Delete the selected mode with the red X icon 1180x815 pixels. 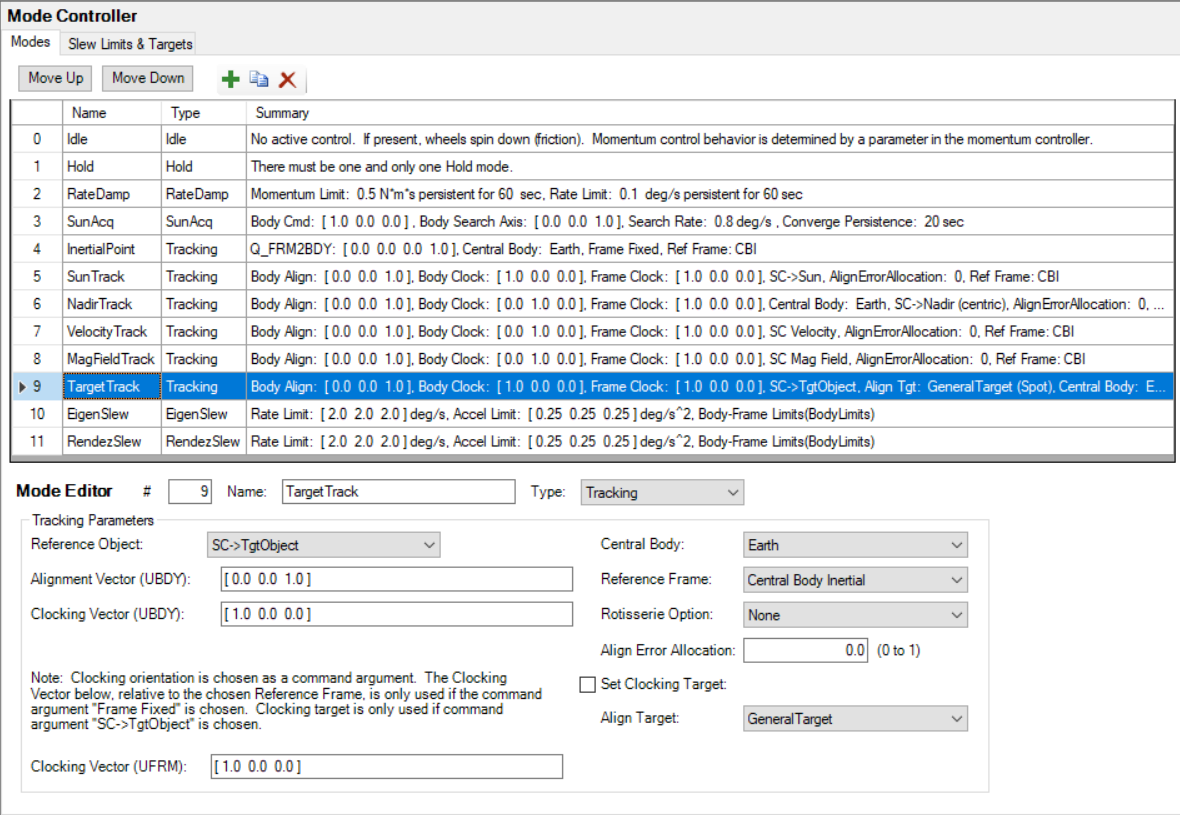click(x=288, y=79)
